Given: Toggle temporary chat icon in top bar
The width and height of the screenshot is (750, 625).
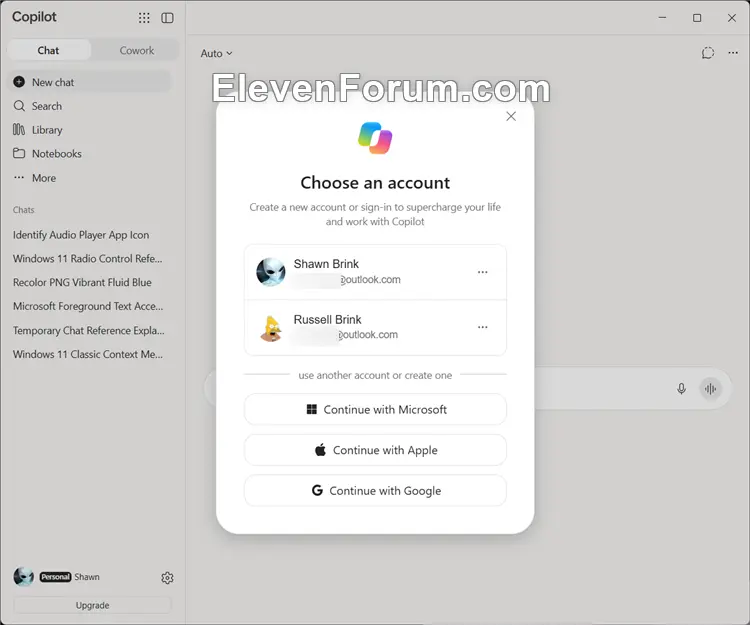Looking at the screenshot, I should (708, 53).
